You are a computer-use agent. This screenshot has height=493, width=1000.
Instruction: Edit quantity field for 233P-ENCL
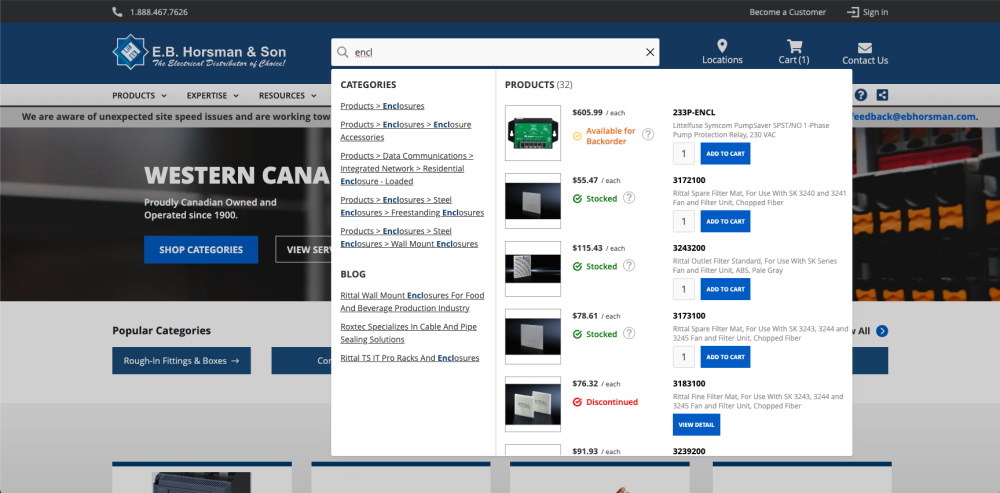click(x=684, y=154)
